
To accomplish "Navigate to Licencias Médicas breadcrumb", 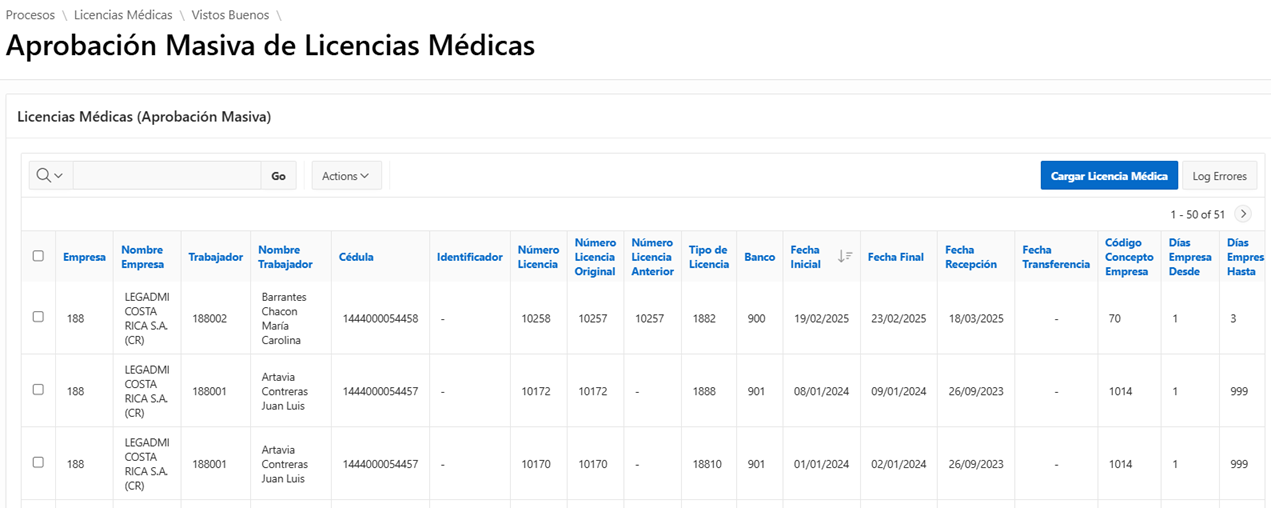I will click(x=123, y=15).
